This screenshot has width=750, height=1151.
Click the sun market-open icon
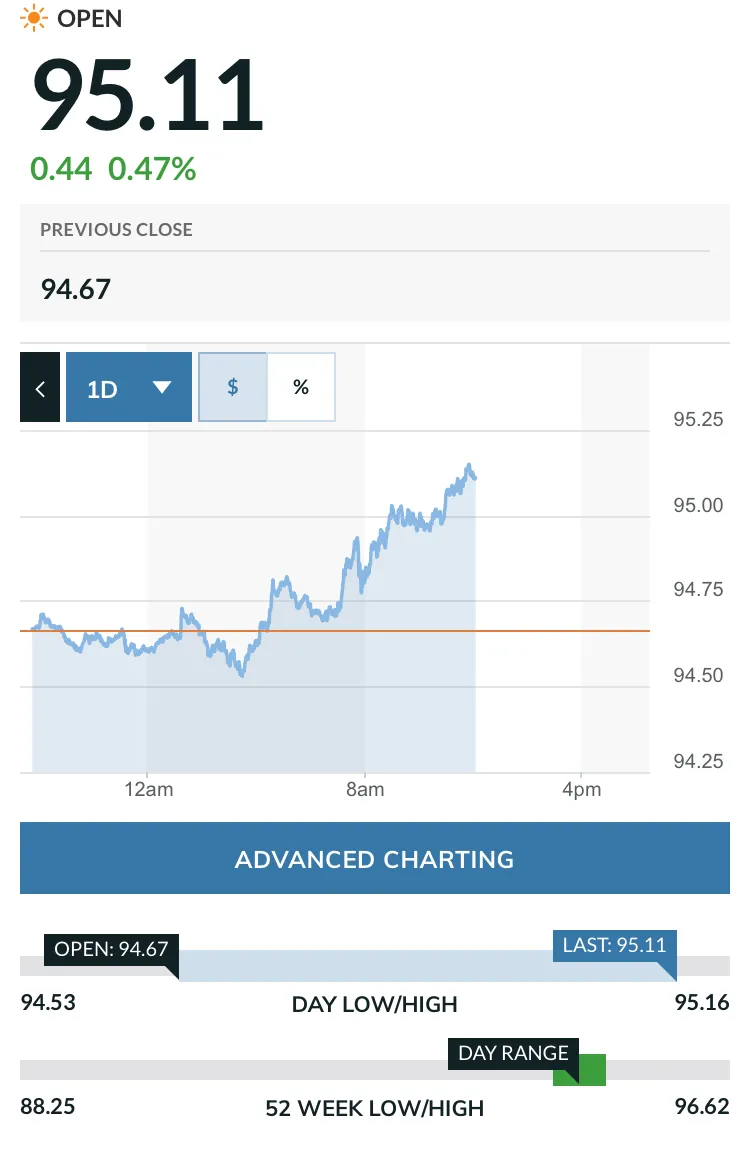coord(33,18)
